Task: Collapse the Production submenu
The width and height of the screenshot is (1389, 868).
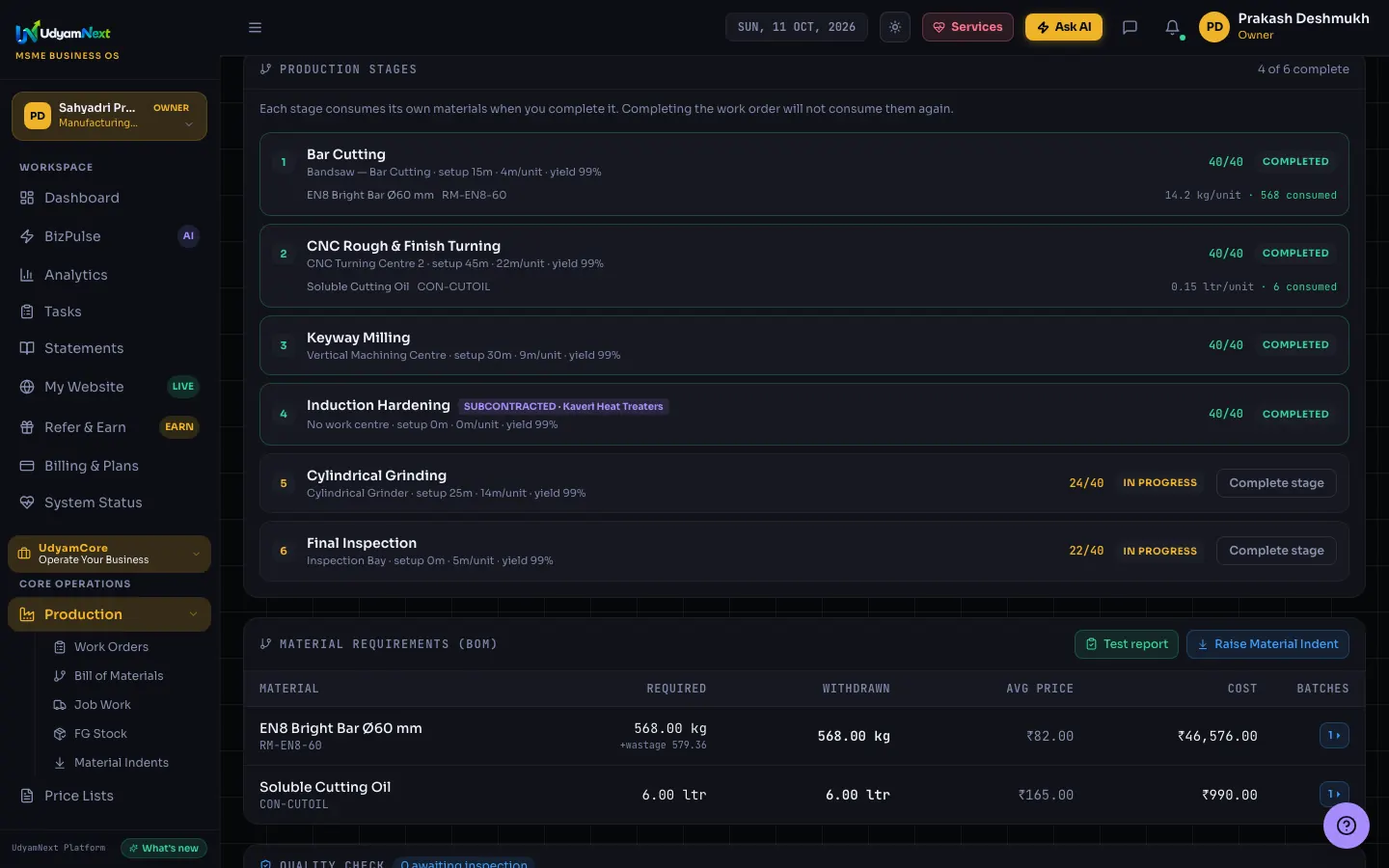Action: click(x=109, y=614)
